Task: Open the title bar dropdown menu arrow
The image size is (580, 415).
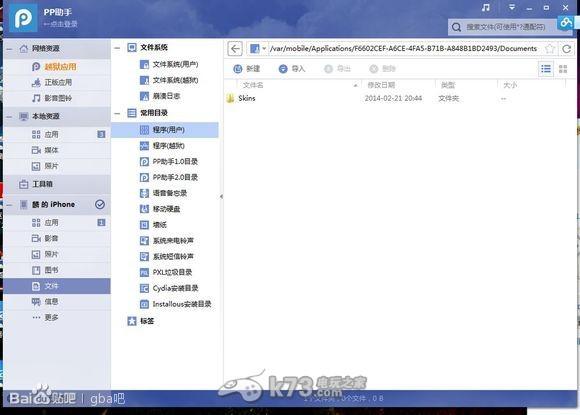Action: click(512, 7)
